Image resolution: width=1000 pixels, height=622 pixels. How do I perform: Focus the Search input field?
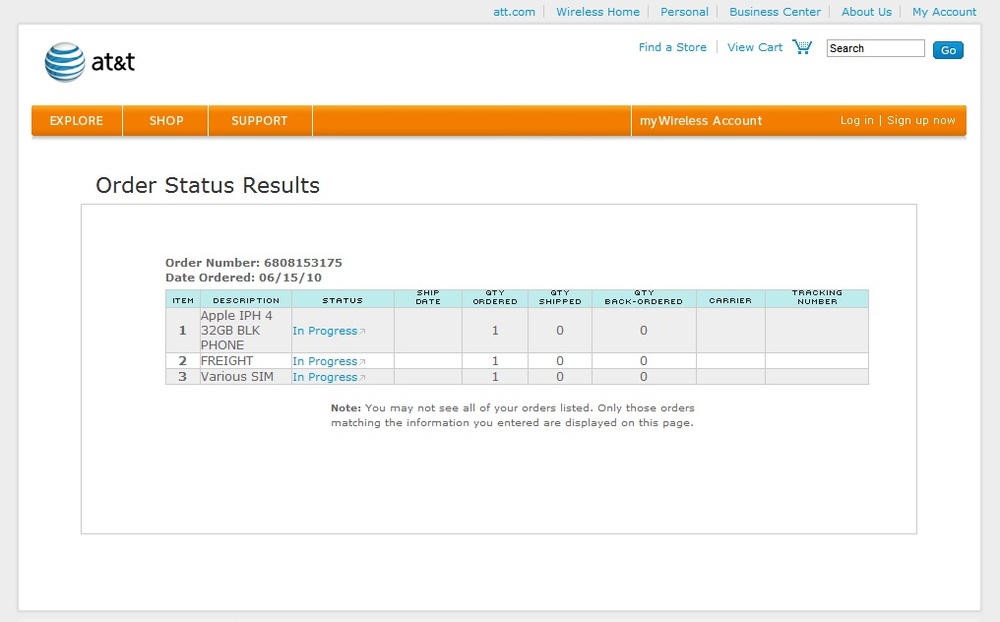click(x=875, y=48)
